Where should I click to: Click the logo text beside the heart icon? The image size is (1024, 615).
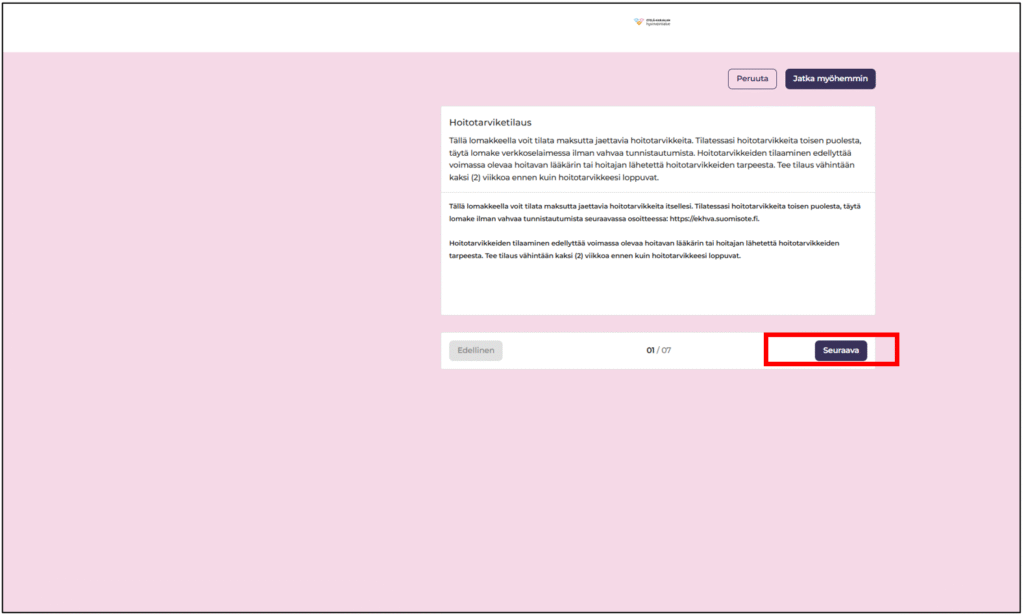[x=658, y=22]
